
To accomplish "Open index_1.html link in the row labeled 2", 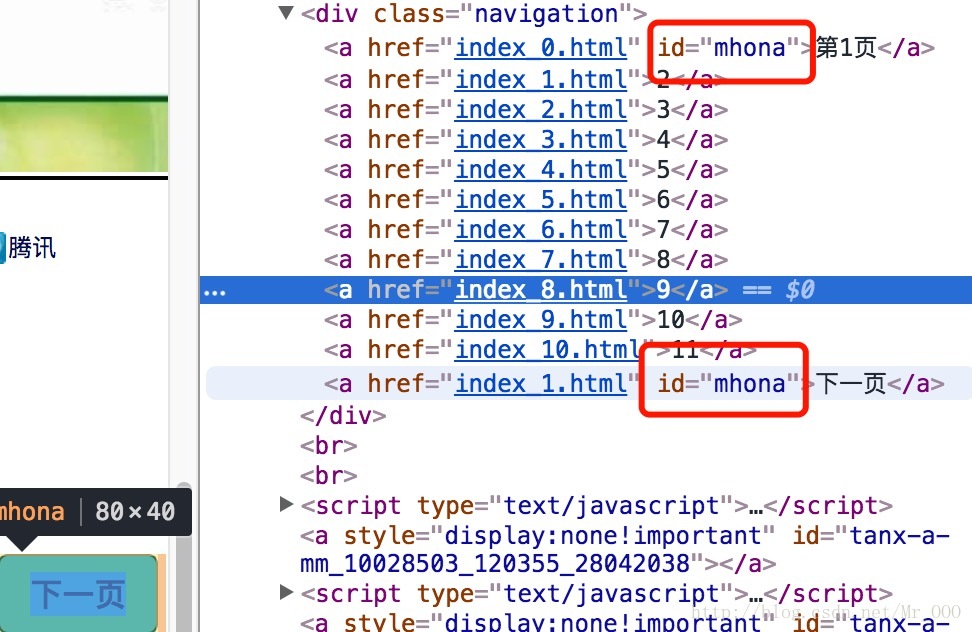I will coord(541,79).
